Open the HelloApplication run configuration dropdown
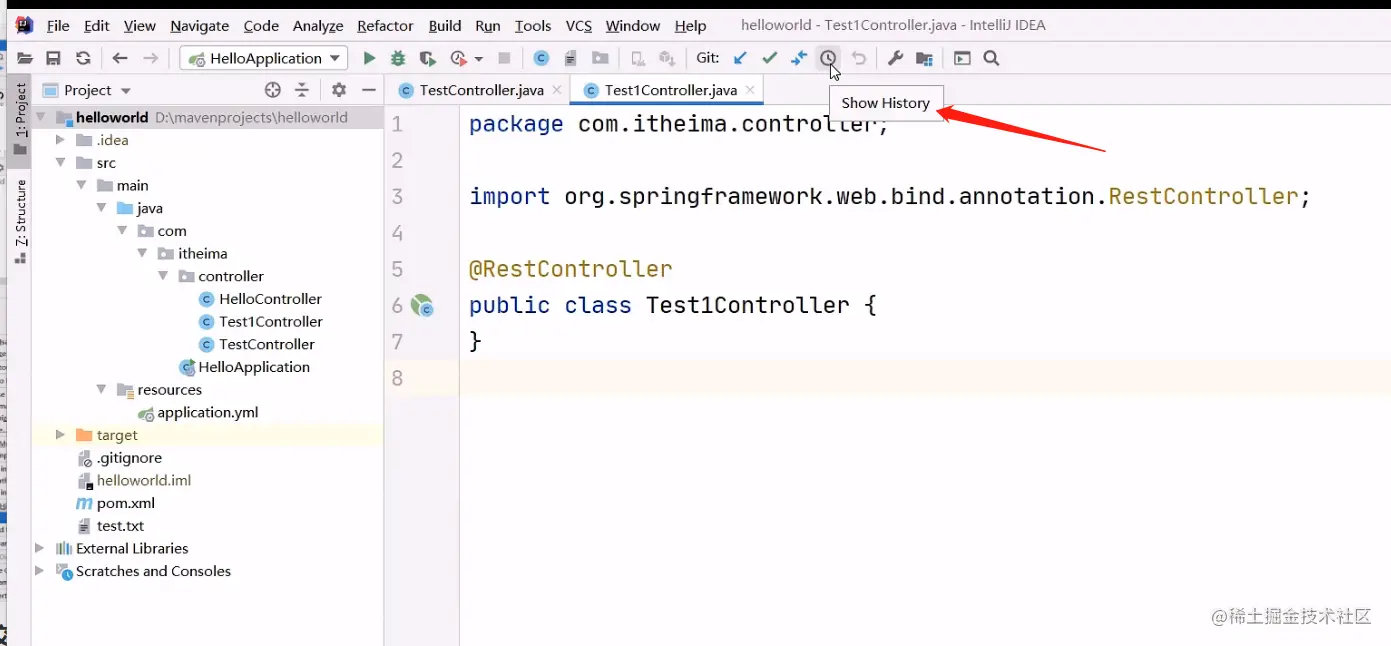Image resolution: width=1391 pixels, height=646 pixels. pyautogui.click(x=264, y=59)
